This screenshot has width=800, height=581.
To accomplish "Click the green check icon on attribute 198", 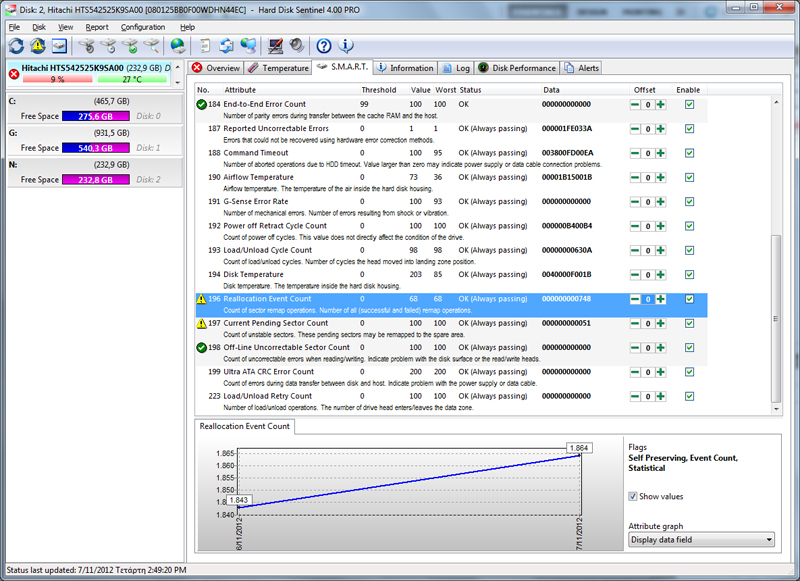I will point(202,348).
